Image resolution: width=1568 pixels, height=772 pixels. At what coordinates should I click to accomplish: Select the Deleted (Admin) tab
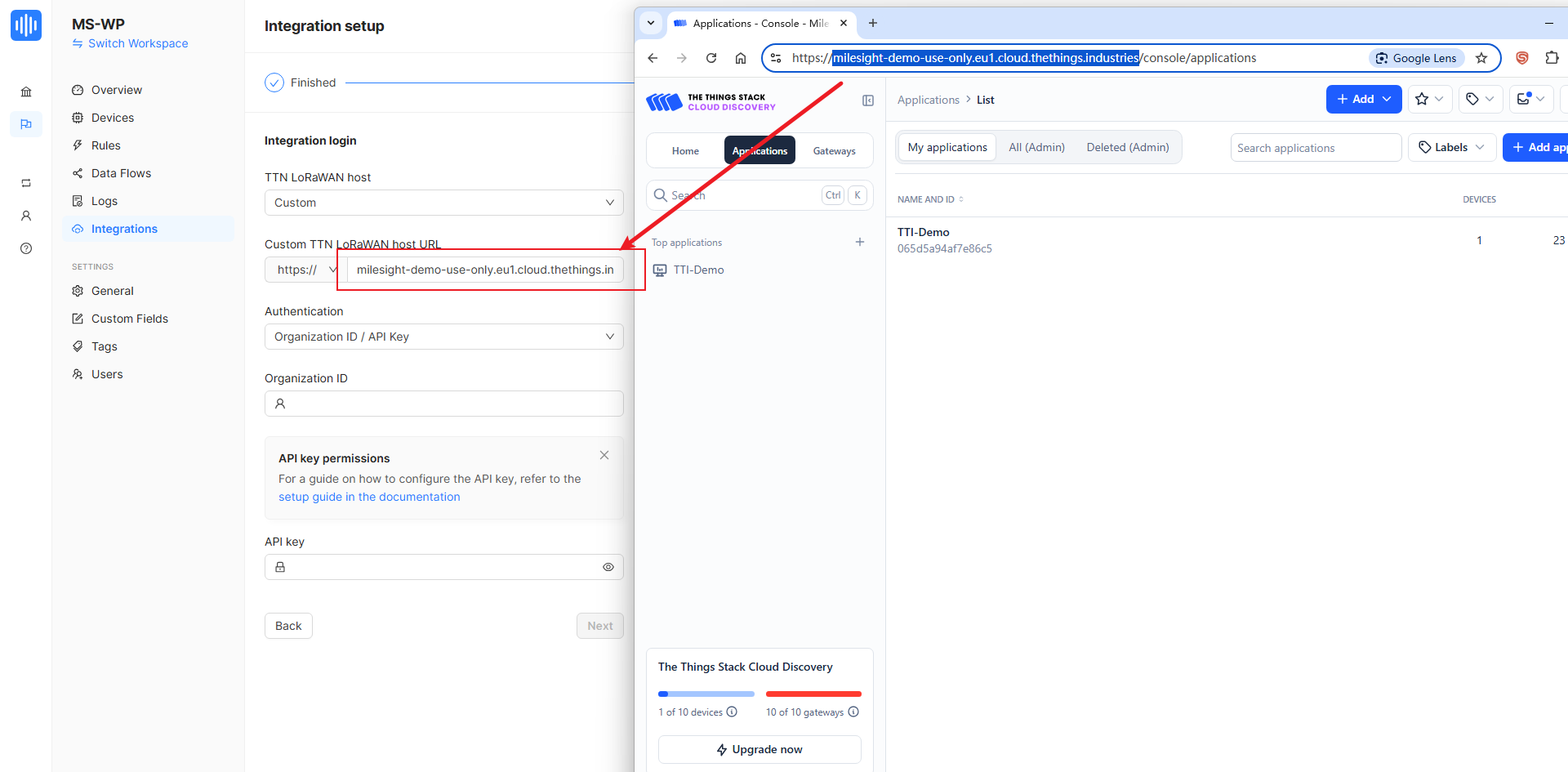tap(1128, 147)
